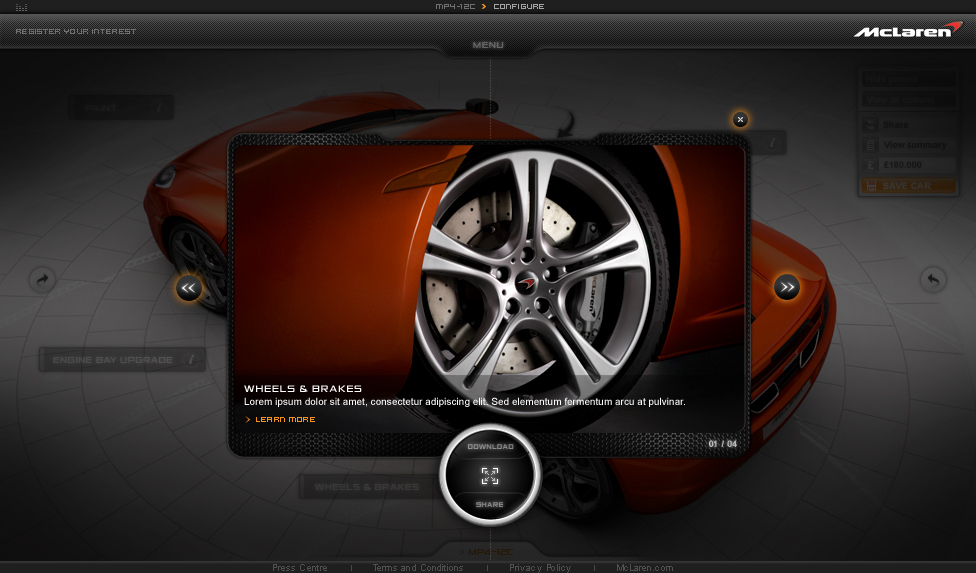Viewport: 976px width, 573px height.
Task: Click the Share text in side panel
Action: pyautogui.click(x=895, y=125)
